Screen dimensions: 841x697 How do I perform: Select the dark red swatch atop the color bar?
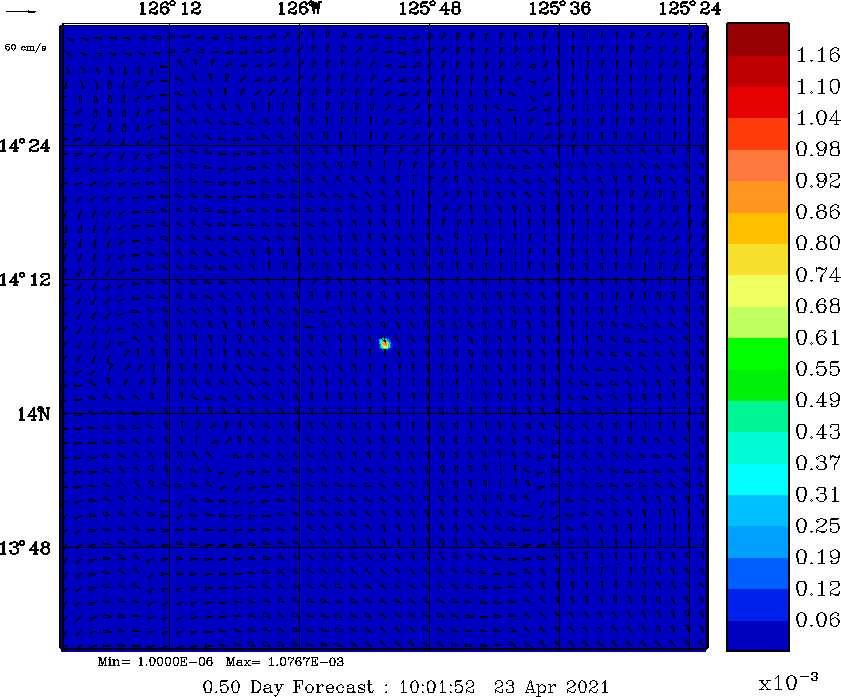[756, 39]
